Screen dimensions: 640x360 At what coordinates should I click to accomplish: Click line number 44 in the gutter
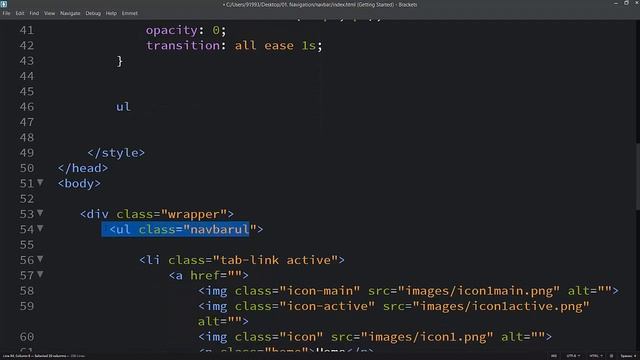[27, 76]
